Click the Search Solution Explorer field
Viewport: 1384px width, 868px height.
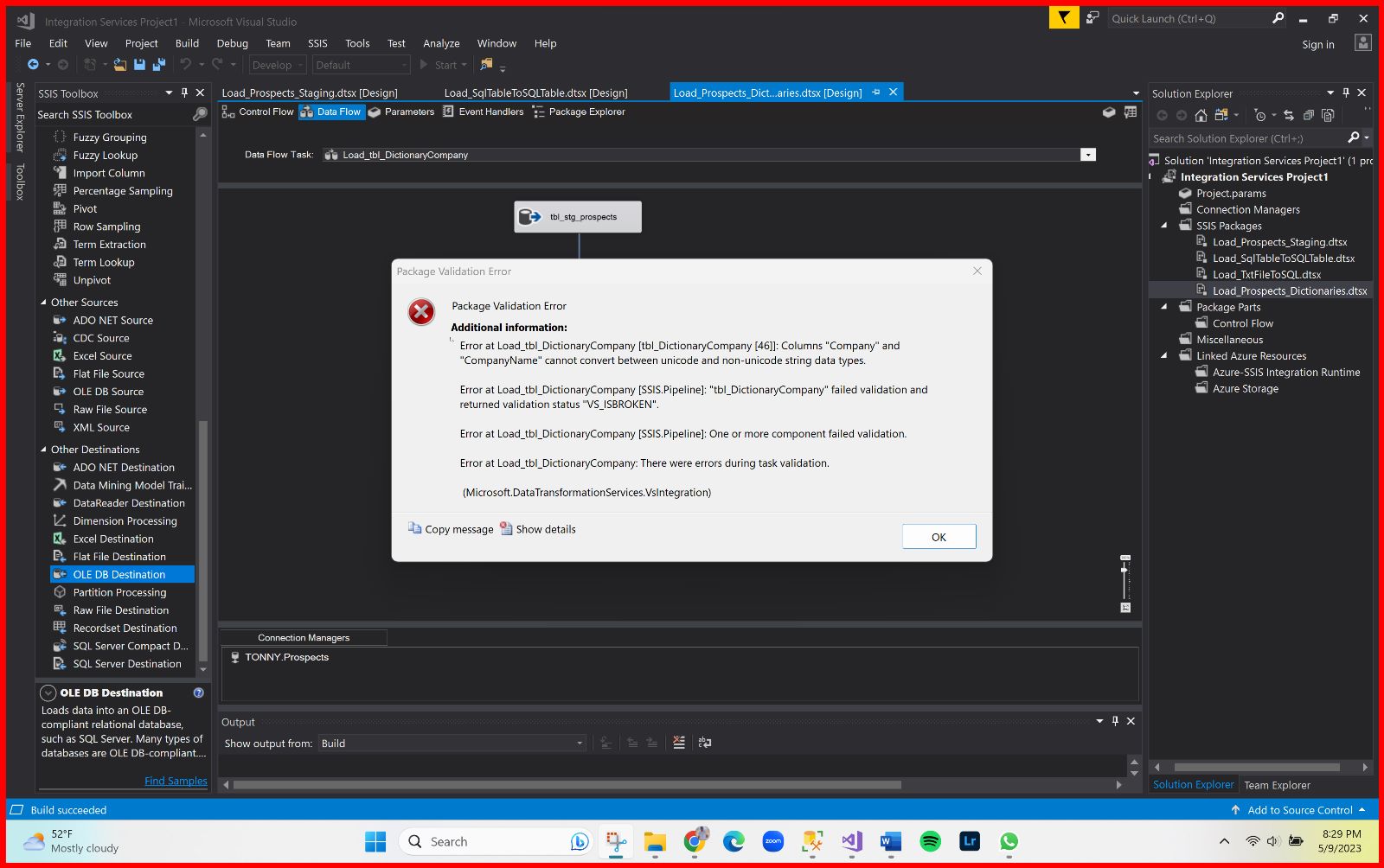[x=1246, y=138]
